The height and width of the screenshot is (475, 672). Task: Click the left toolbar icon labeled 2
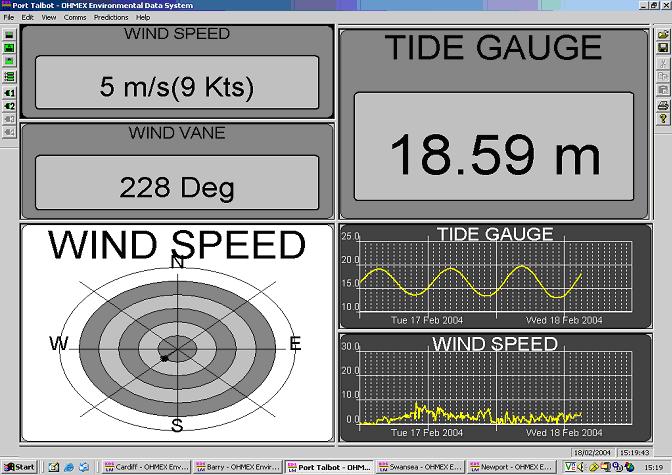coord(9,105)
